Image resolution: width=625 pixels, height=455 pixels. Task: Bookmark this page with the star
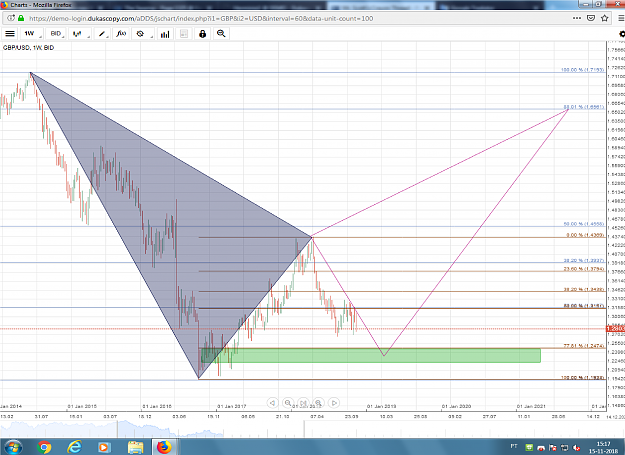605,18
